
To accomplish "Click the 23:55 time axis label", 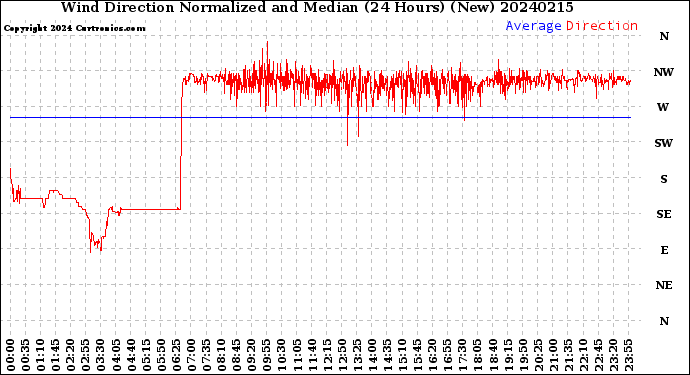I will click(x=628, y=355).
